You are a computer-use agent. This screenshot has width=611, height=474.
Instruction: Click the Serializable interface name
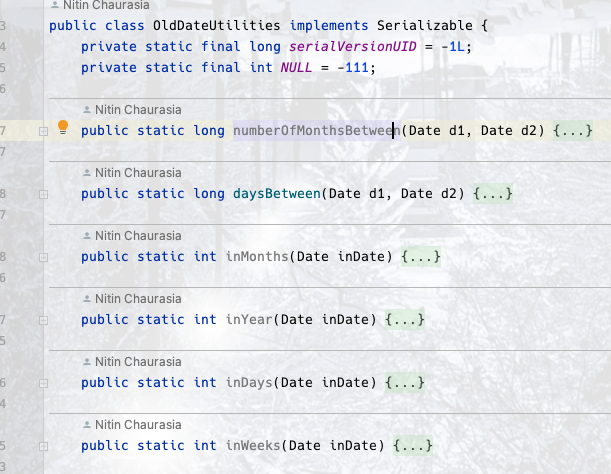coord(421,24)
